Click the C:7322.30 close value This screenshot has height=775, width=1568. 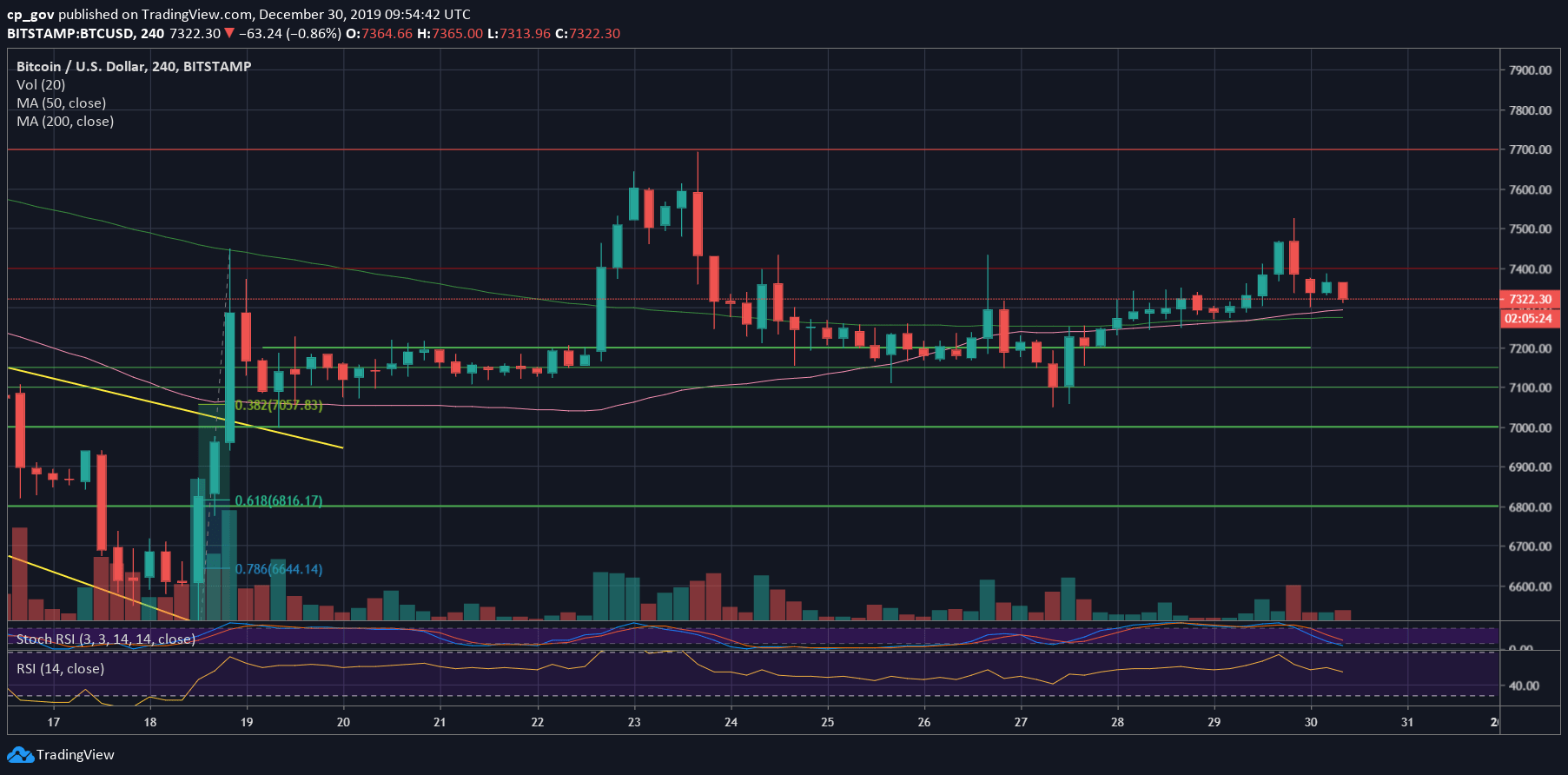click(x=588, y=34)
